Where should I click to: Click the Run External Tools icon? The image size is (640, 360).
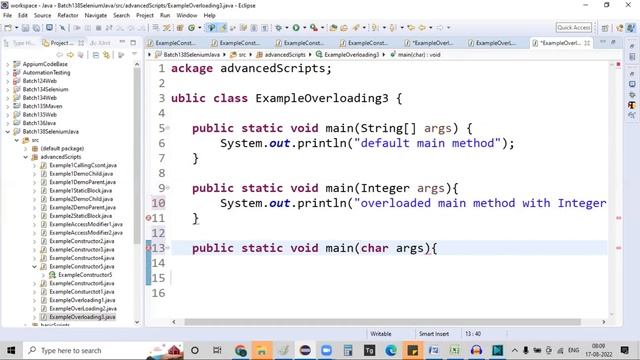coord(313,28)
